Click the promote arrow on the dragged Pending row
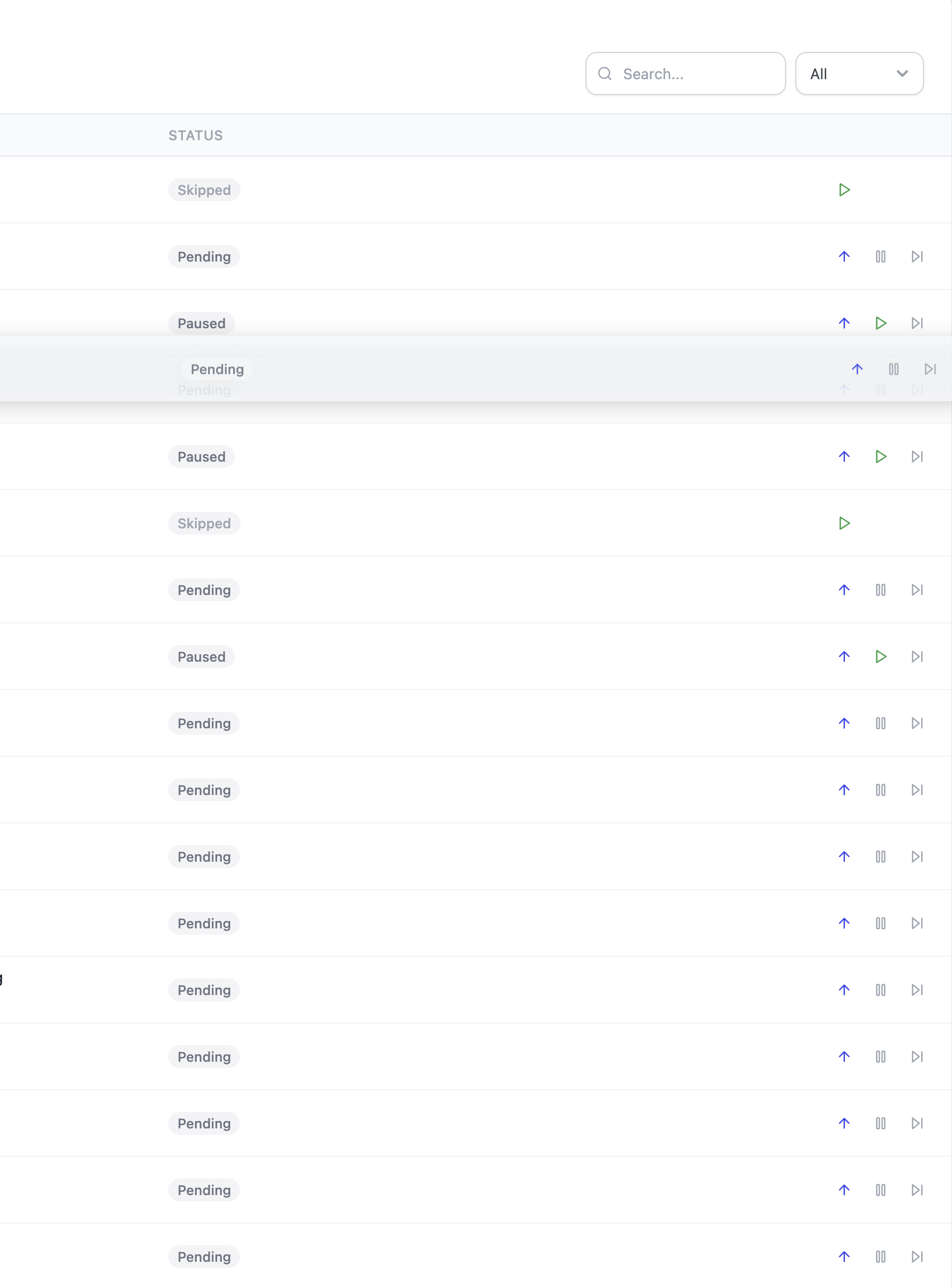 [x=857, y=369]
